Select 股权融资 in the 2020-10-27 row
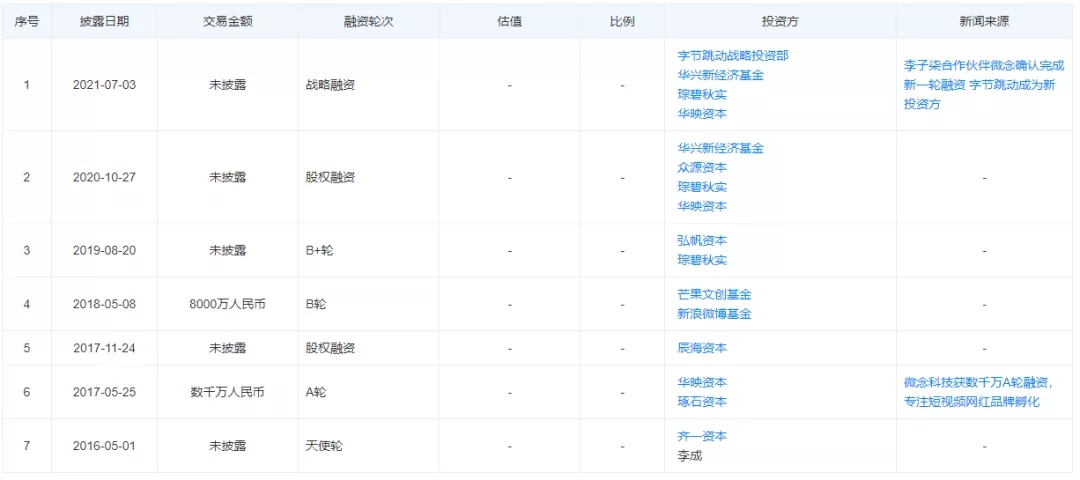Viewport: 1080px width, 480px height. coord(329,177)
